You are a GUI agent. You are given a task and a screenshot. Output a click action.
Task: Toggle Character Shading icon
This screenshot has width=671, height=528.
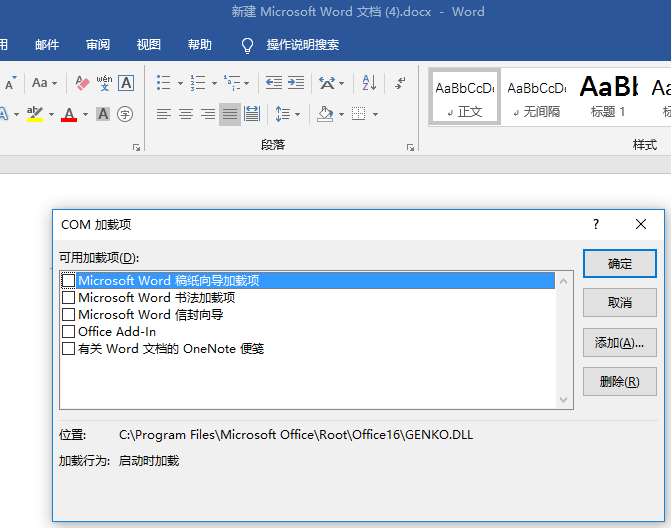pos(103,114)
